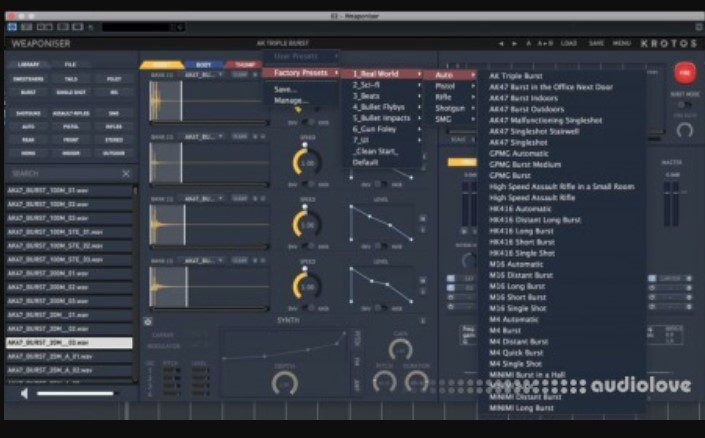Toggle the Burst Mode switch
This screenshot has height=438, width=705.
[684, 105]
